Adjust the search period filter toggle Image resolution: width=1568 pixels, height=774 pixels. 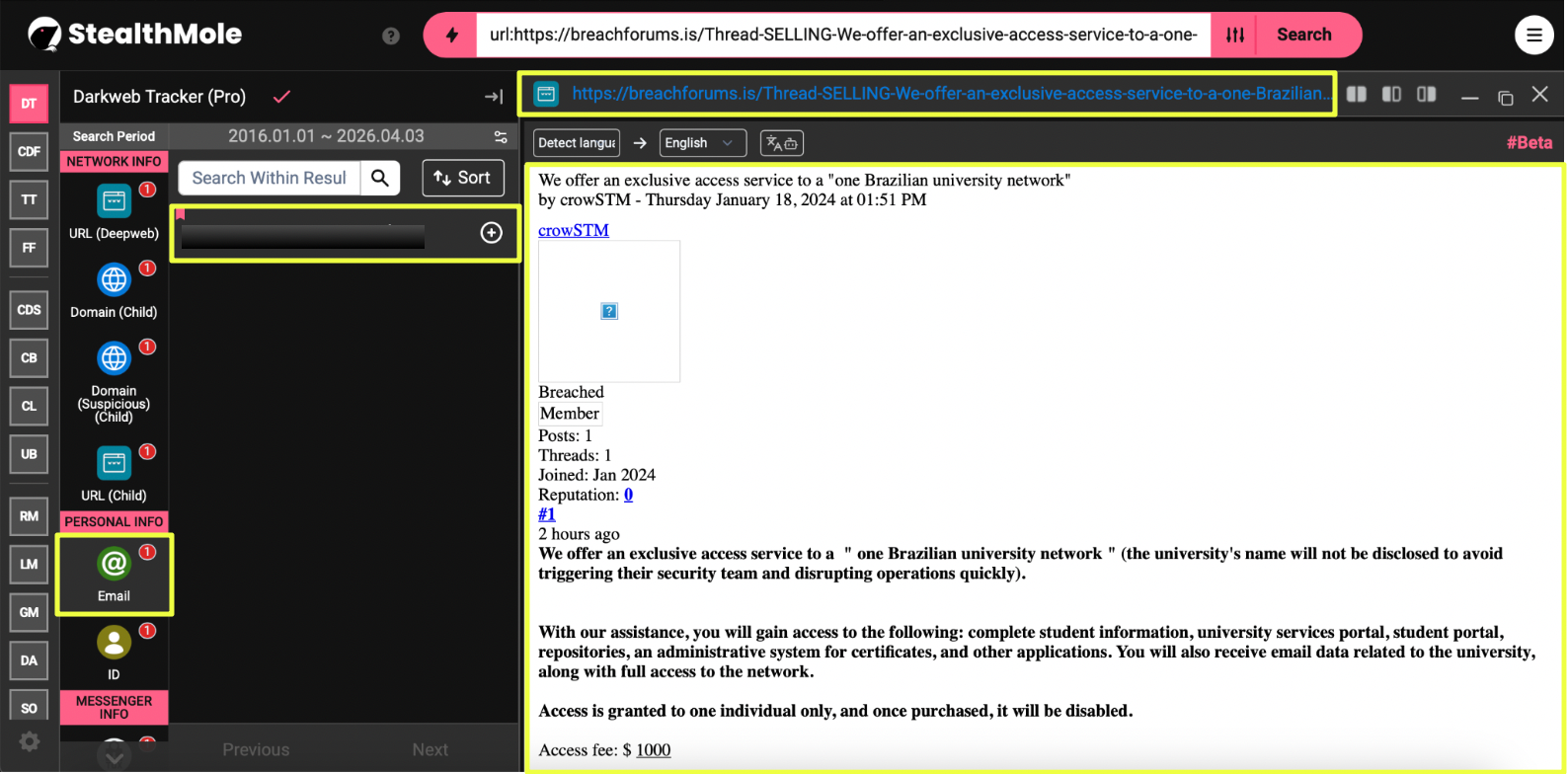point(501,136)
